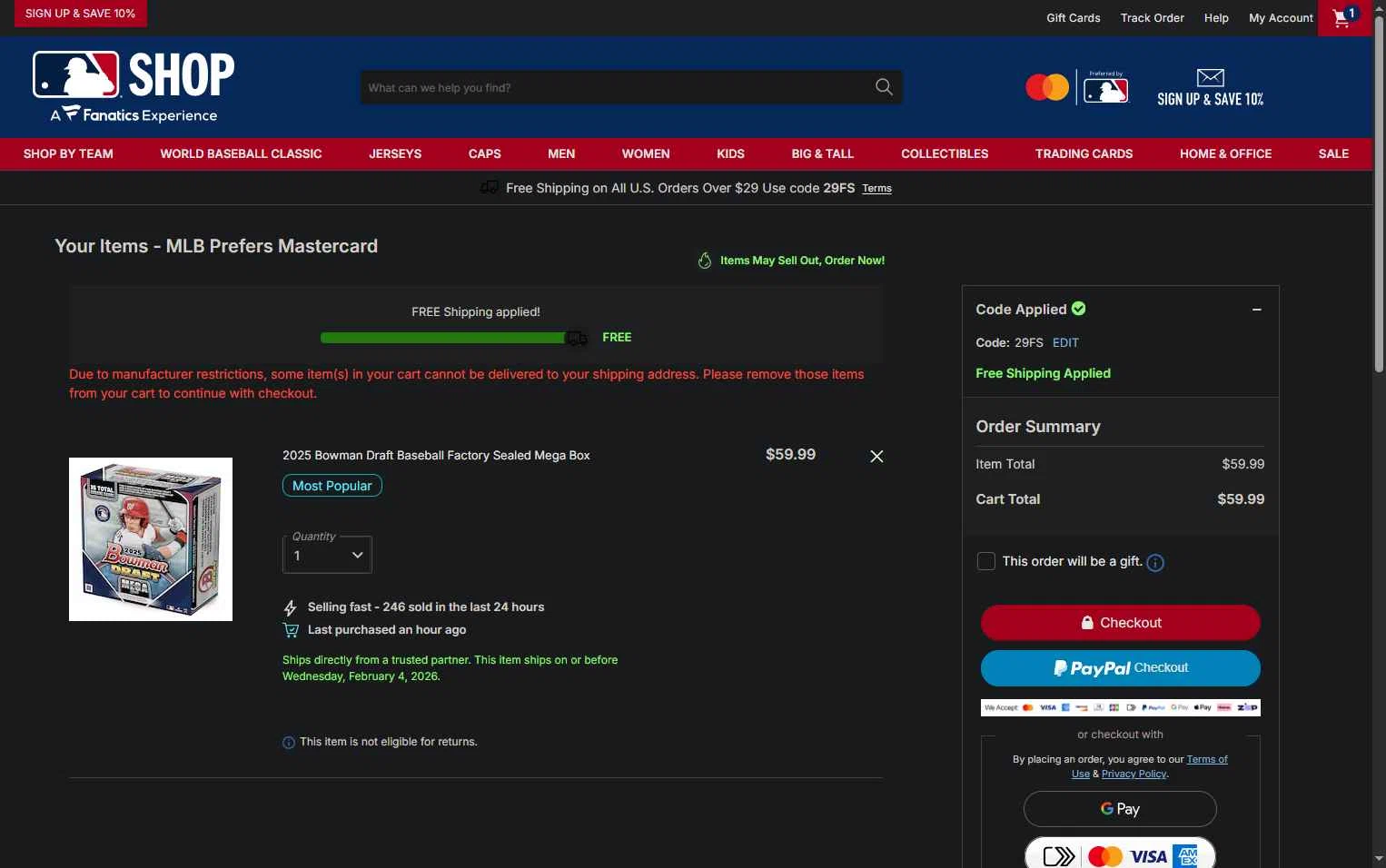Open the My Account link
Screen dimensions: 1386x868
tap(1281, 18)
